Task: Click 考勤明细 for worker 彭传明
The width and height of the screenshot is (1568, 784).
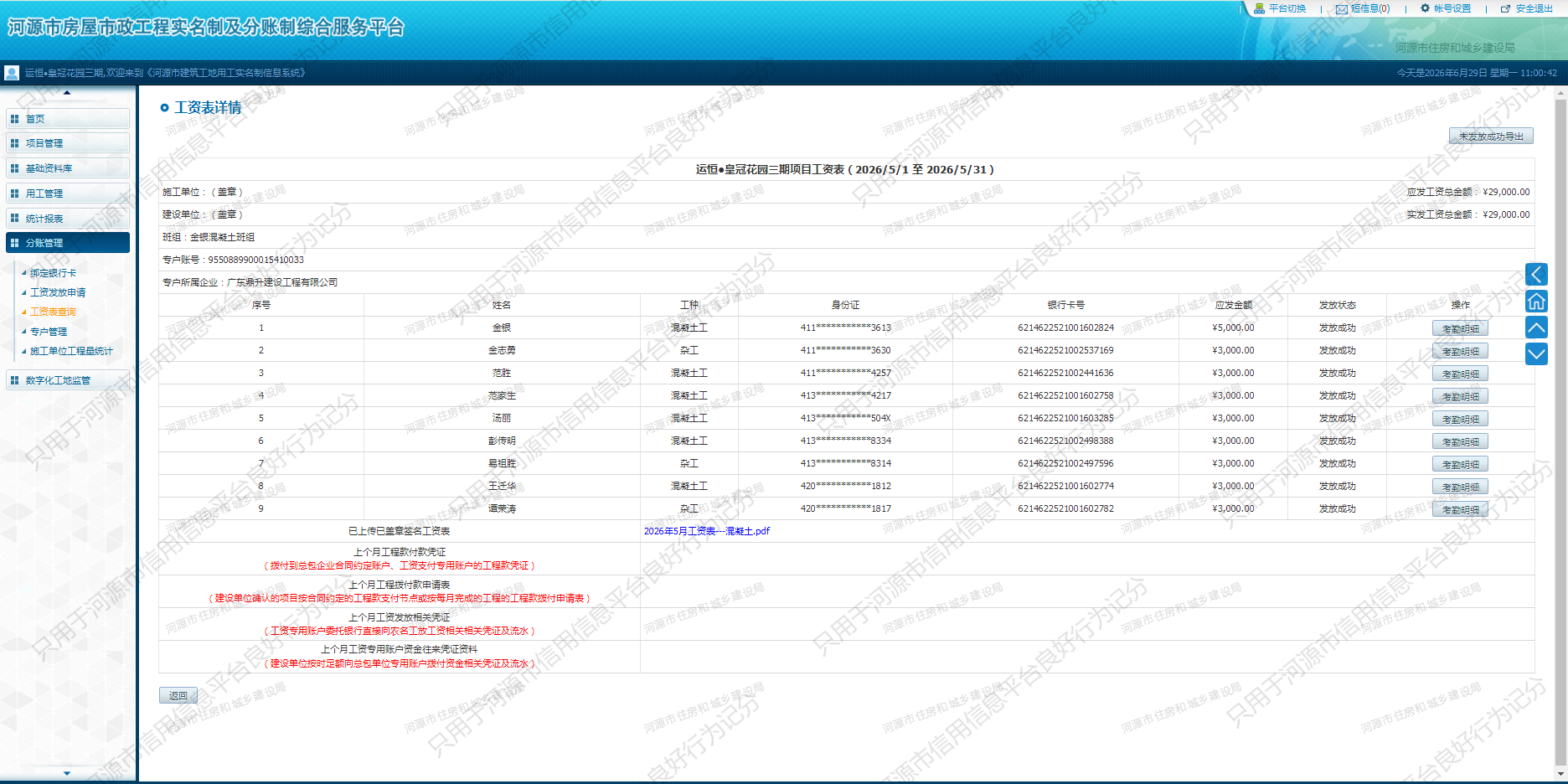Action: [x=1460, y=441]
